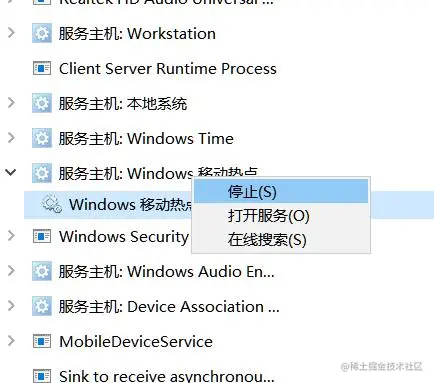Select the Client Server Runtime Process row
Viewport: 434px width, 383px height.
pyautogui.click(x=168, y=68)
